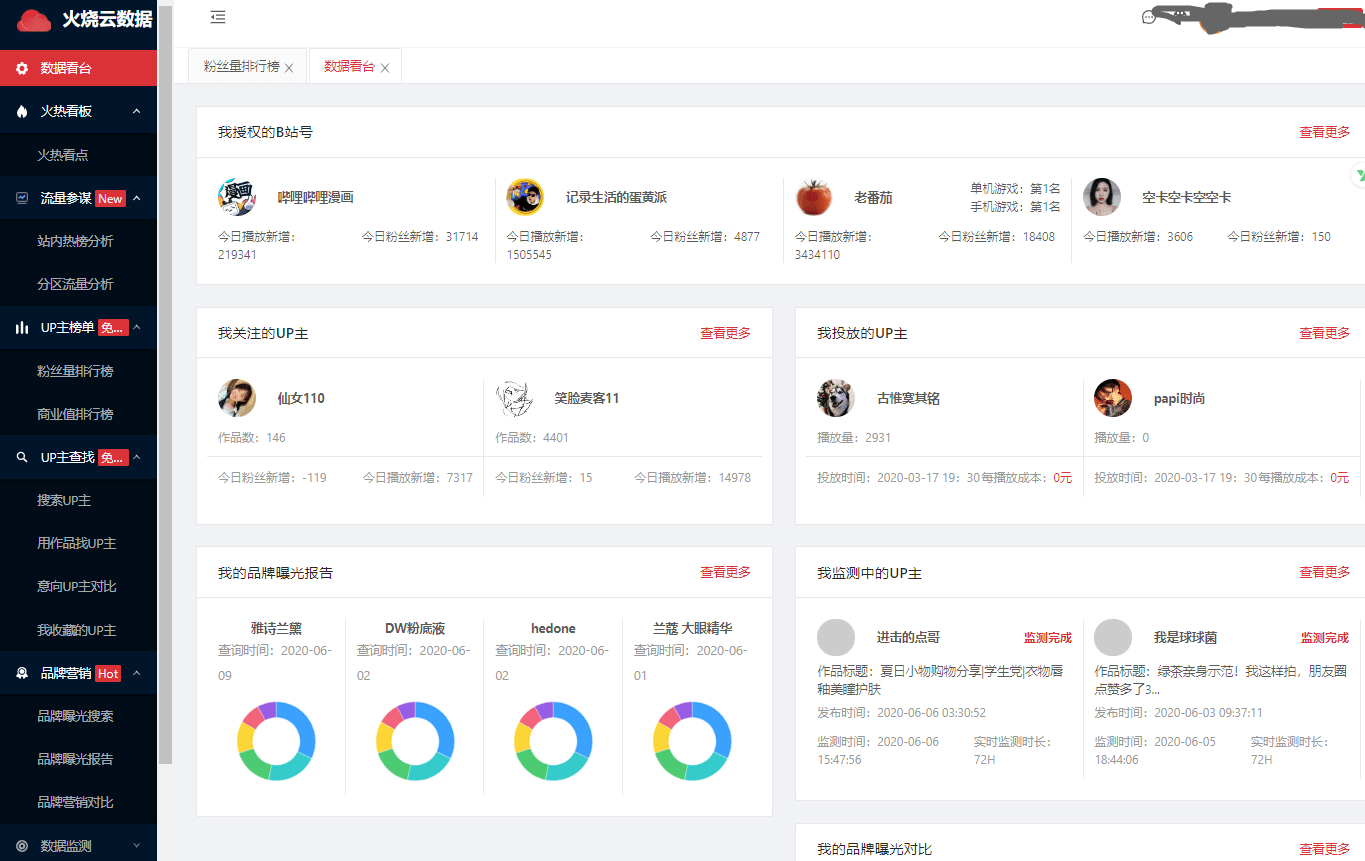This screenshot has height=861, width=1365.
Task: Collapse the 火热看板 menu section
Action: (137, 111)
